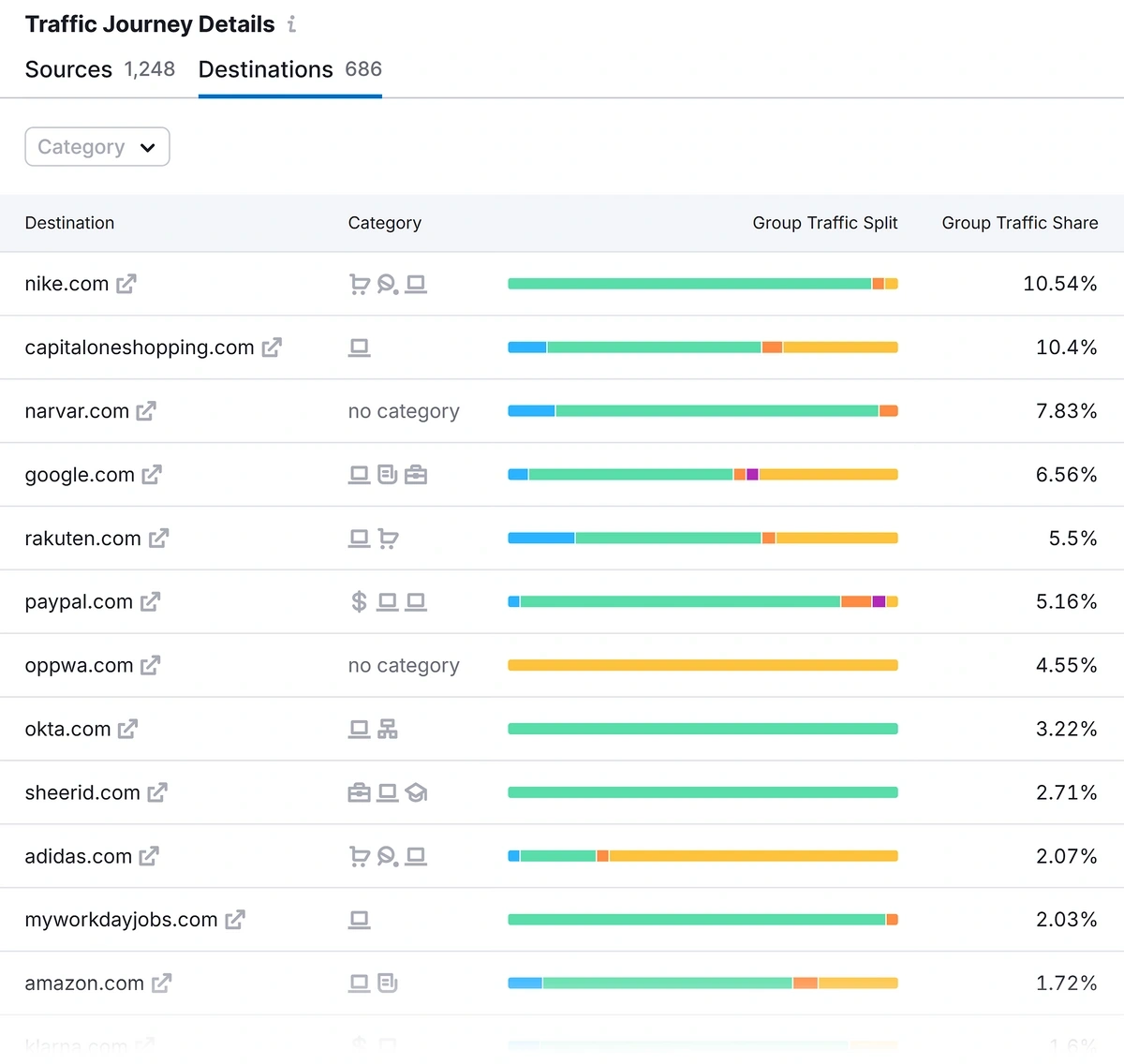Click the laptop category icon for myworkdayjobs.com

(359, 920)
